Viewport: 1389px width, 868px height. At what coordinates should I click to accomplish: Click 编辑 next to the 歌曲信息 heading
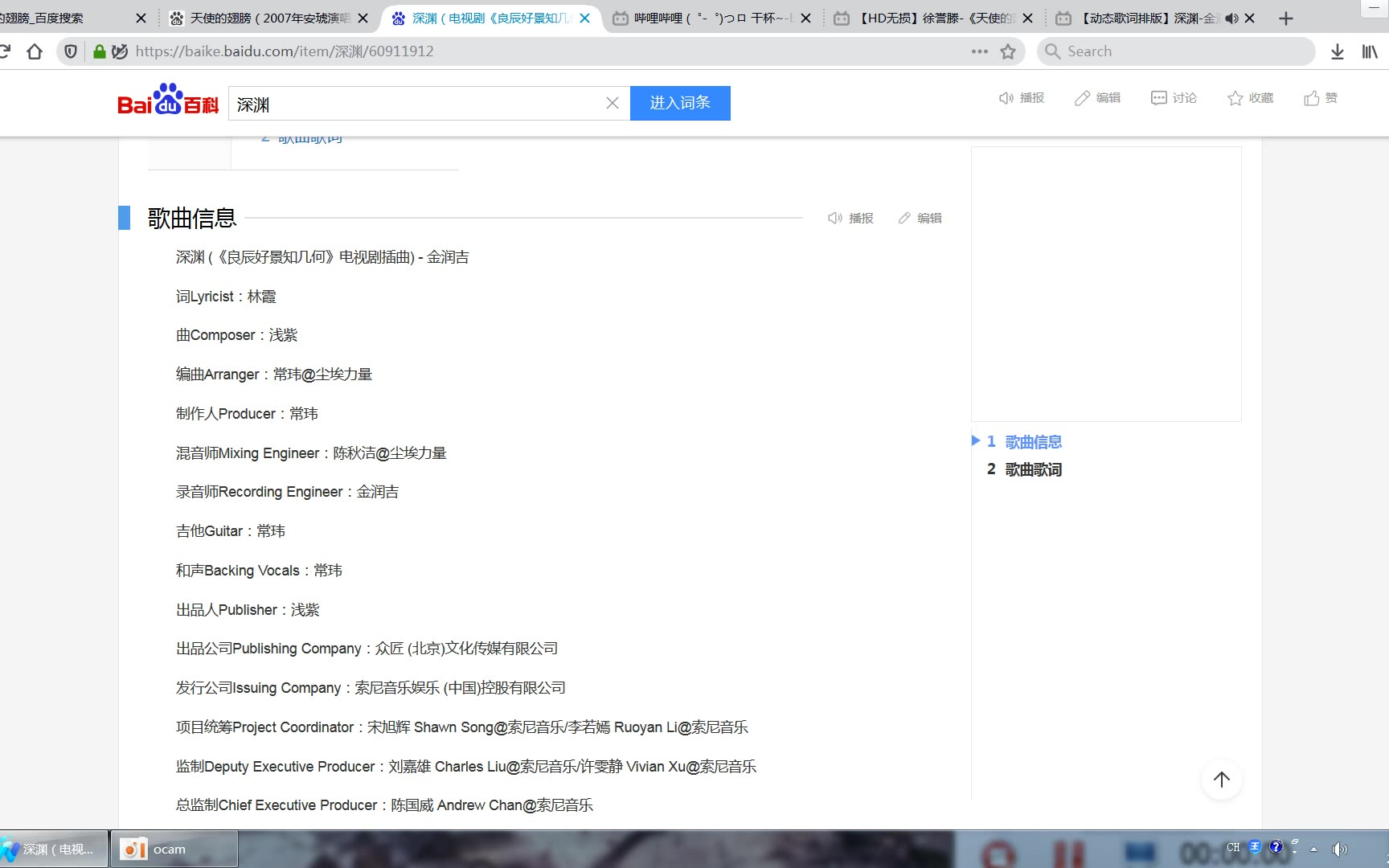coord(920,218)
